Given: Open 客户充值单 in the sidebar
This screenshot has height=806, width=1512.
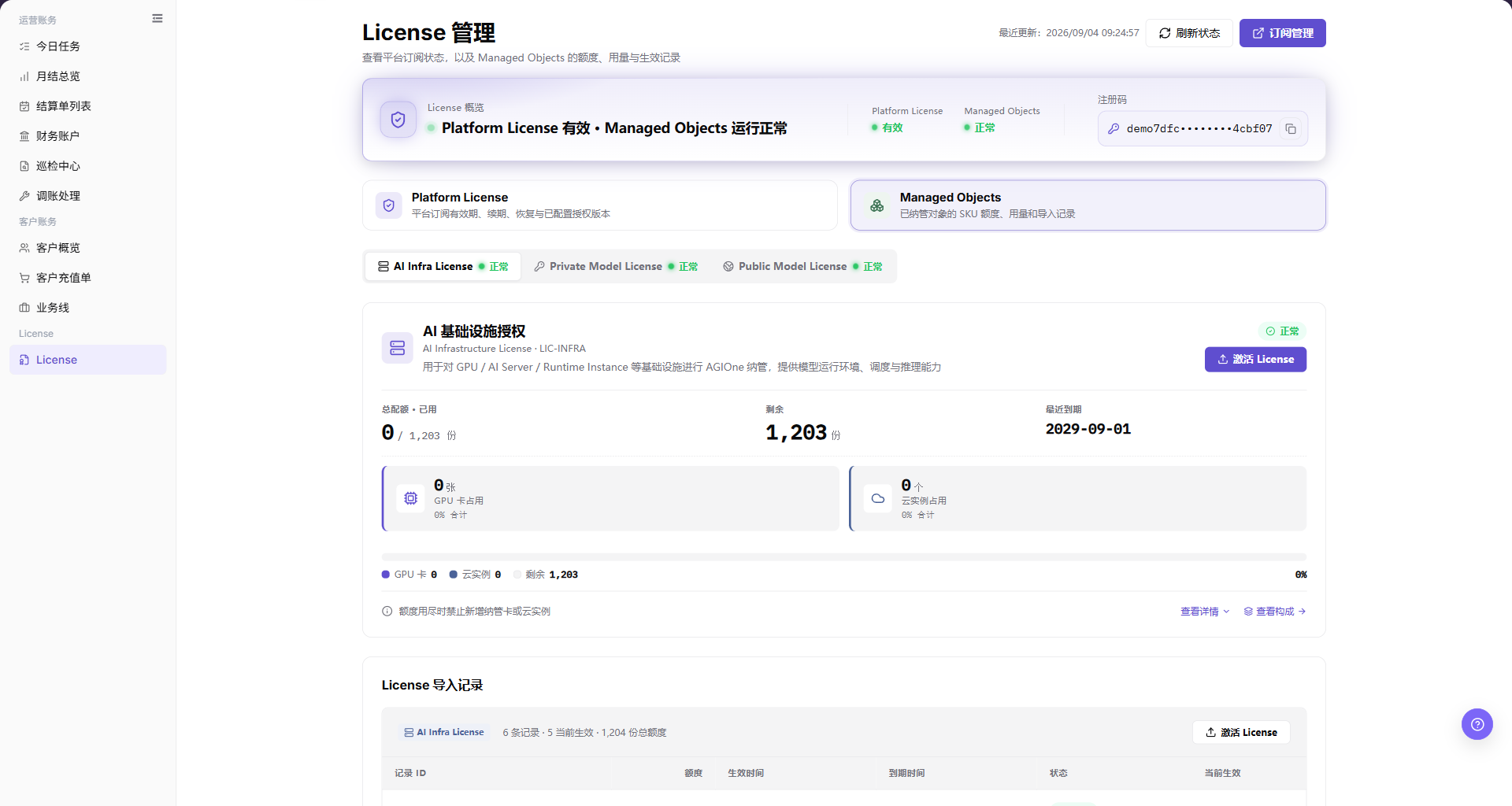Looking at the screenshot, I should 88,278.
